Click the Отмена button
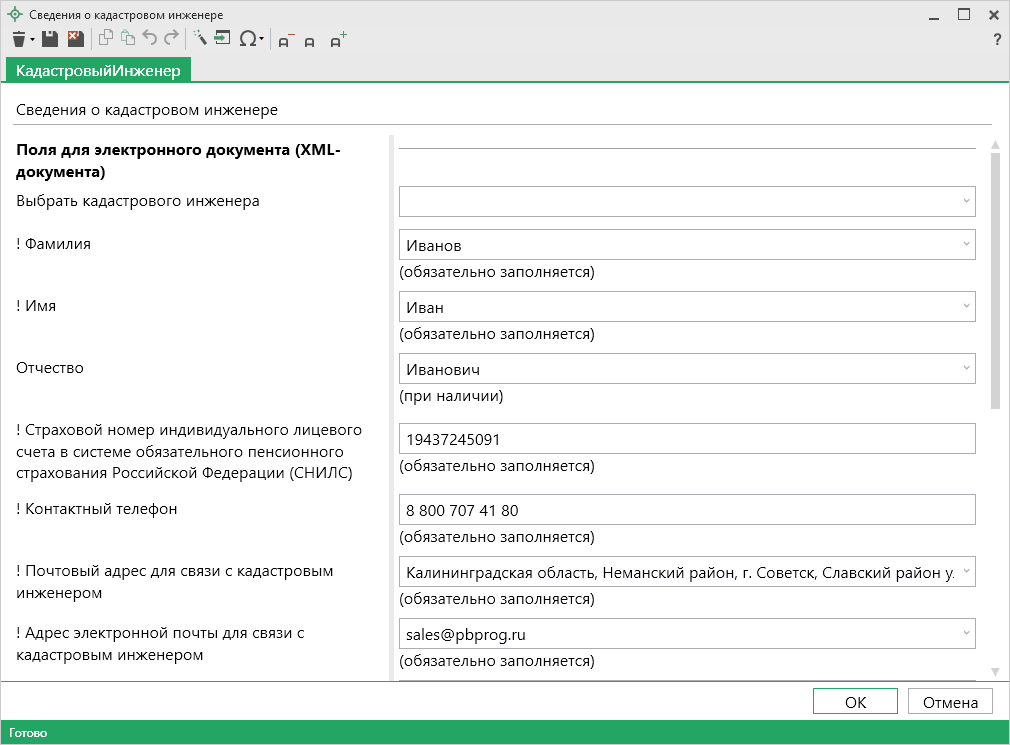1010x745 pixels. tap(949, 702)
